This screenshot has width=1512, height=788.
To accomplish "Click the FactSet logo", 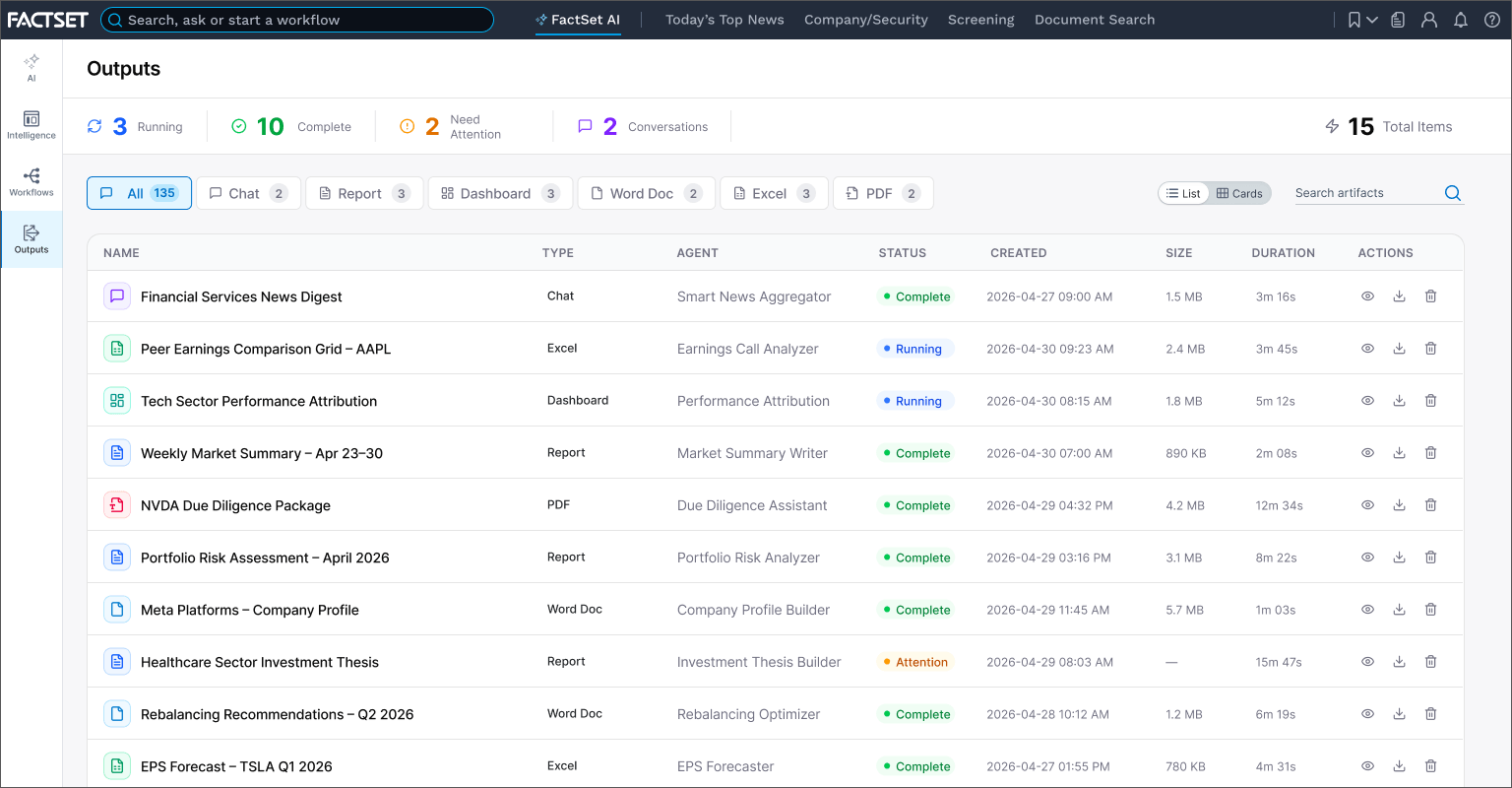I will point(47,20).
